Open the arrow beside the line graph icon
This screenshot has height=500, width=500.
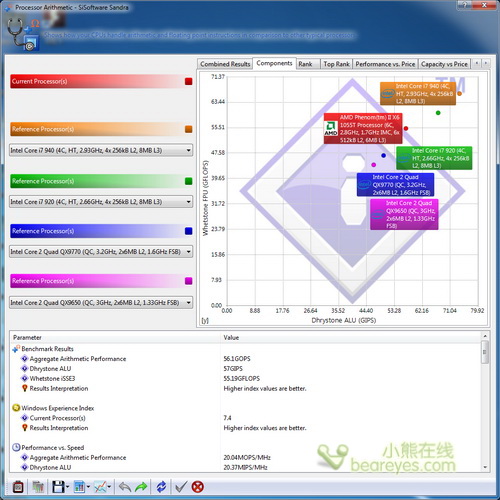tap(109, 487)
